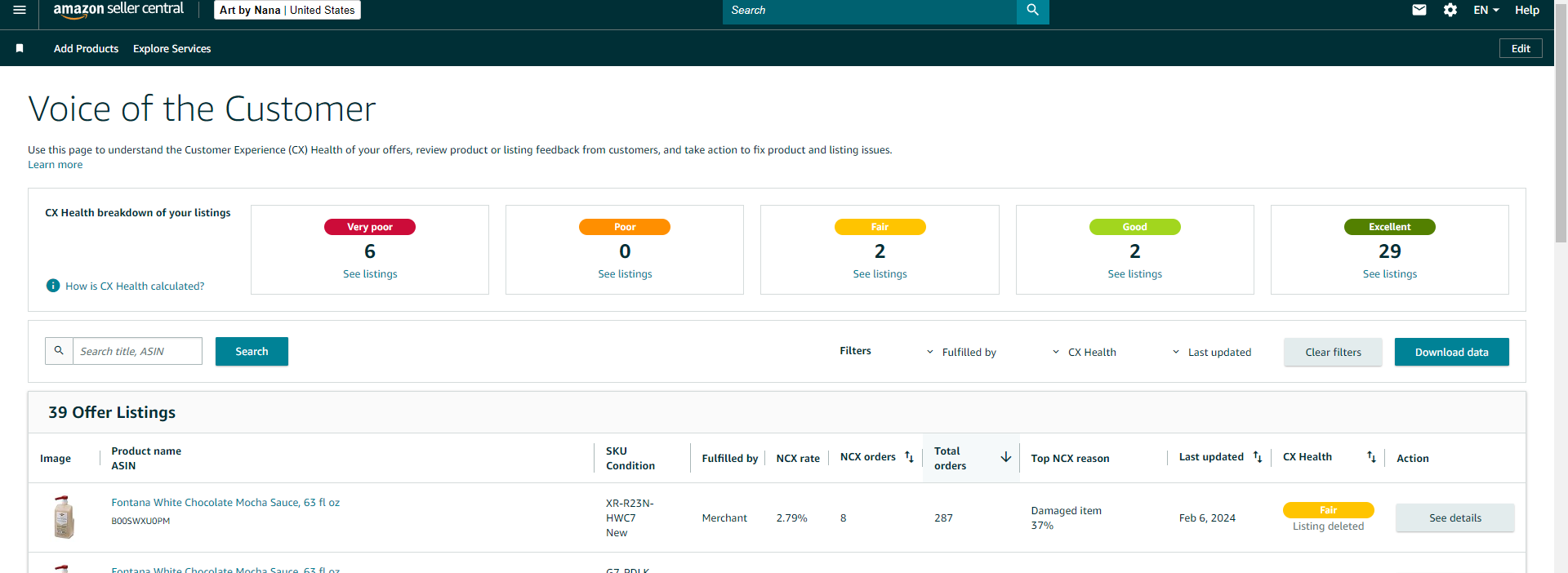Screen dimensions: 1568x573
Task: Focus the top Search input field
Action: 869,10
